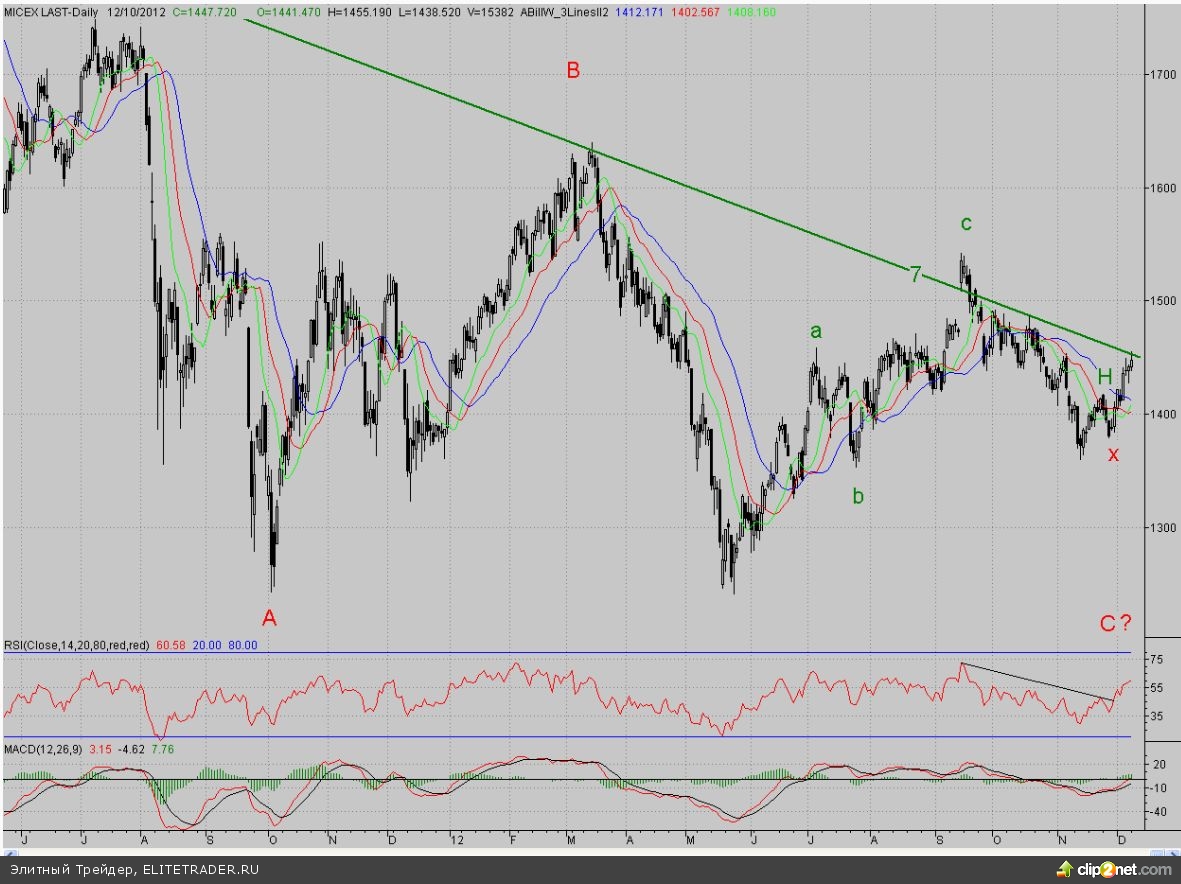Click the 1500 price axis label
The image size is (1181, 884).
(1160, 301)
